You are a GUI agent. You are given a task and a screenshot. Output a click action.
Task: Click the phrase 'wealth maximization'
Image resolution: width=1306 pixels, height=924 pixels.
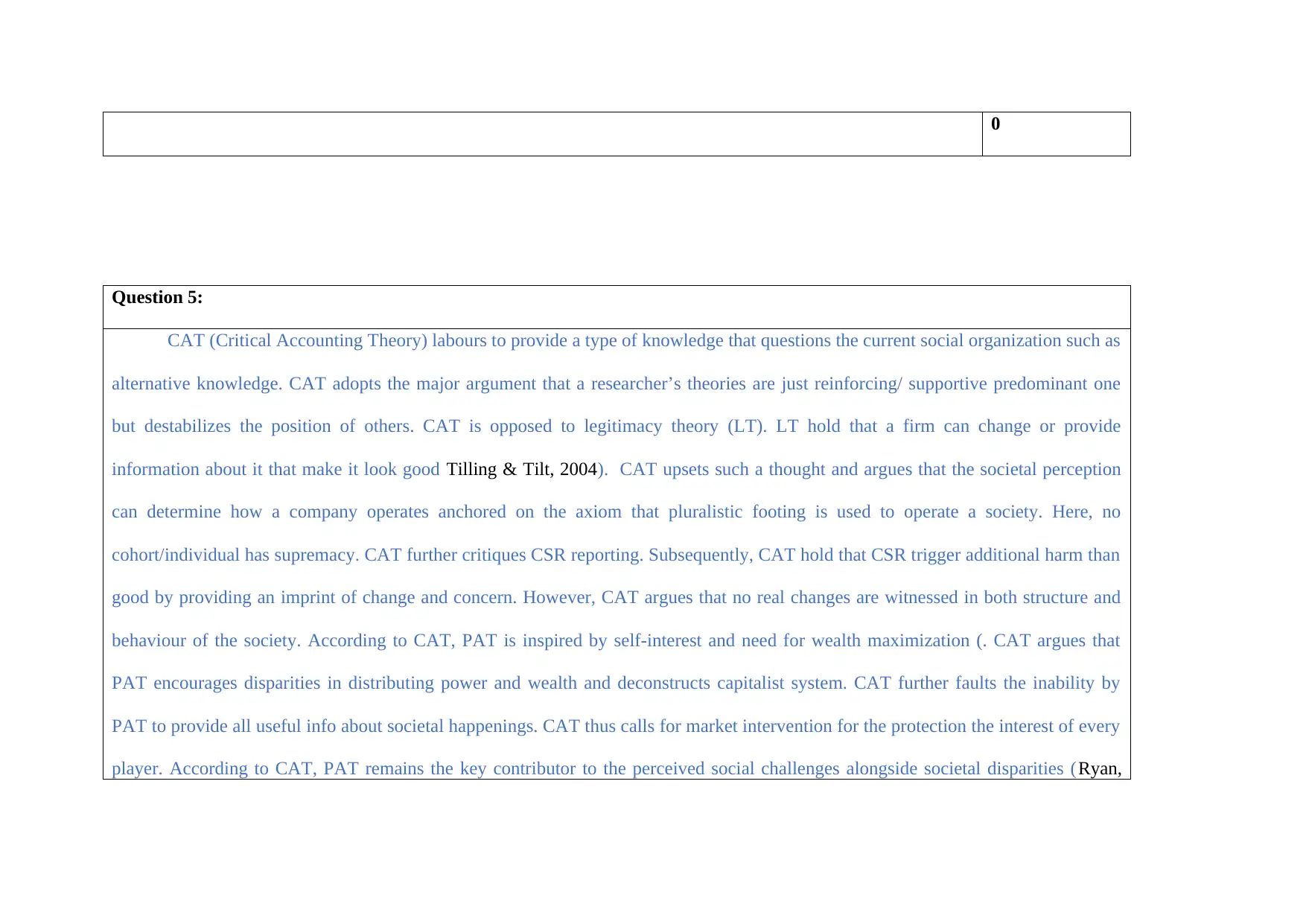pos(891,640)
